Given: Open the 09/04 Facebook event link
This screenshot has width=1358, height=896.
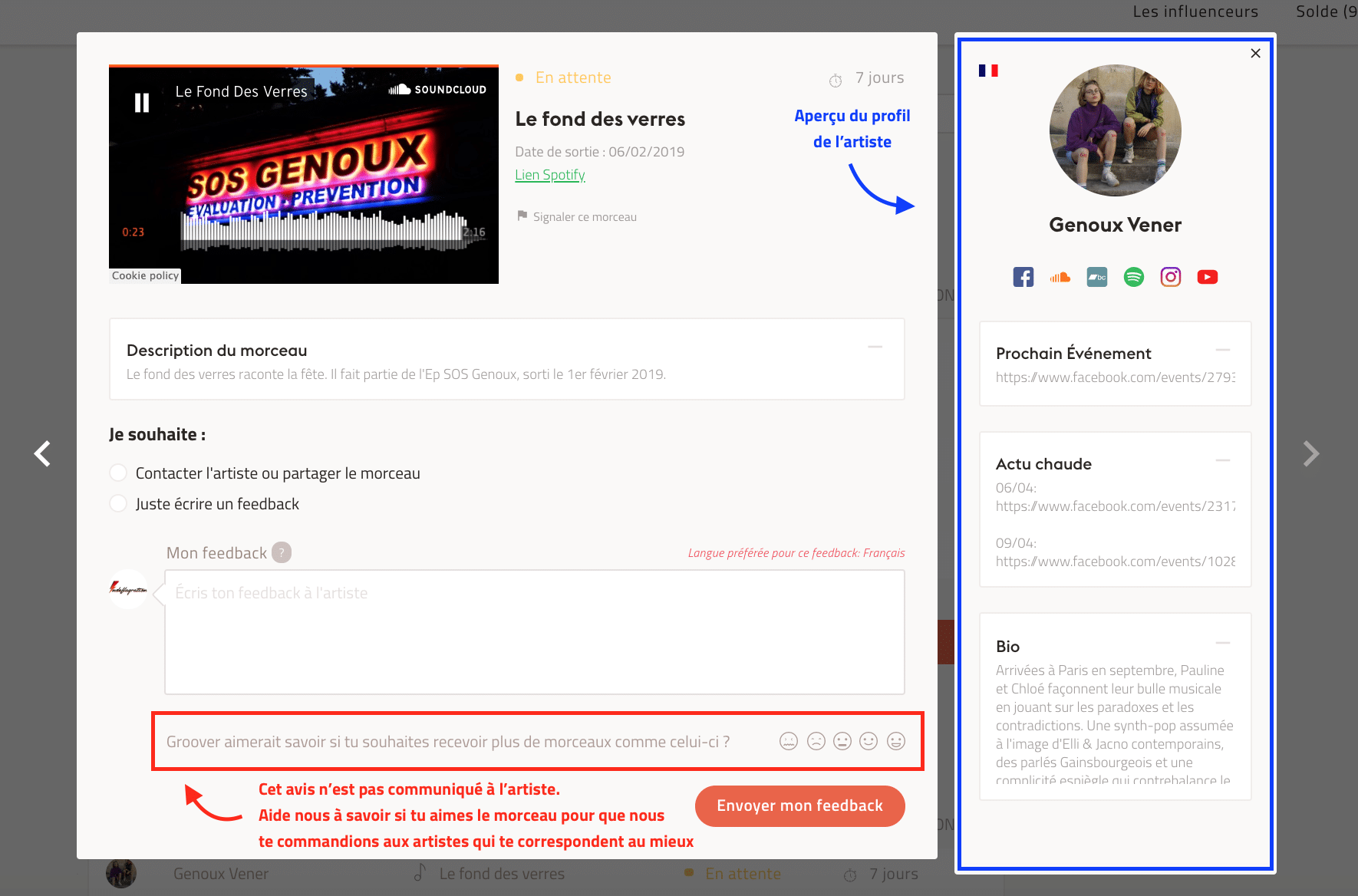Looking at the screenshot, I should click(x=1116, y=562).
